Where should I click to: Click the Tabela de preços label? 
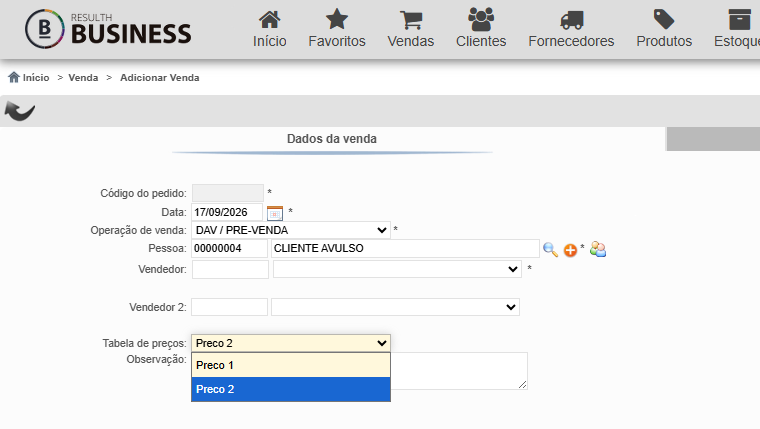[x=144, y=343]
